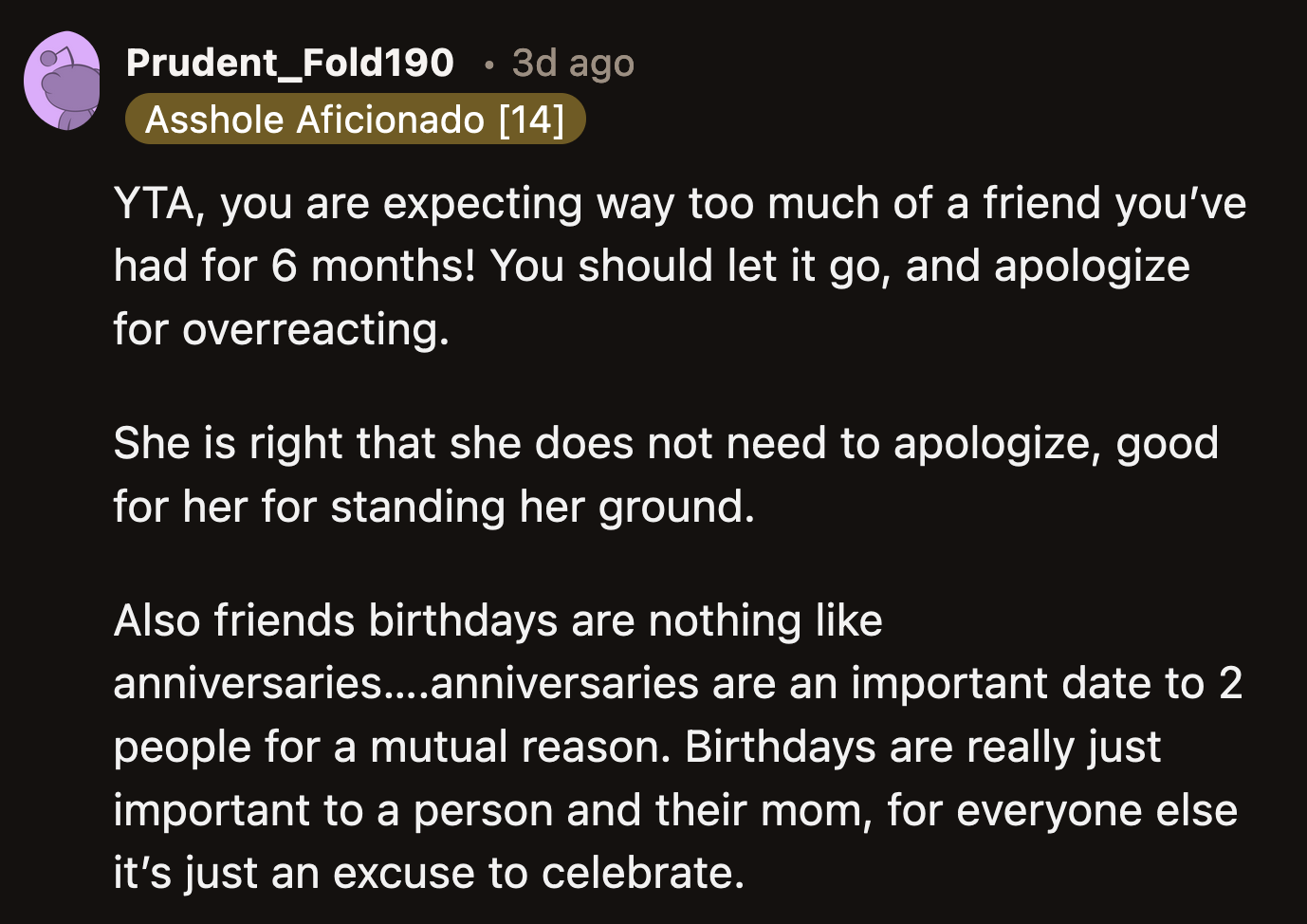Select the Asshole Aficionado [14] flair badge
This screenshot has width=1307, height=924.
pyautogui.click(x=355, y=120)
